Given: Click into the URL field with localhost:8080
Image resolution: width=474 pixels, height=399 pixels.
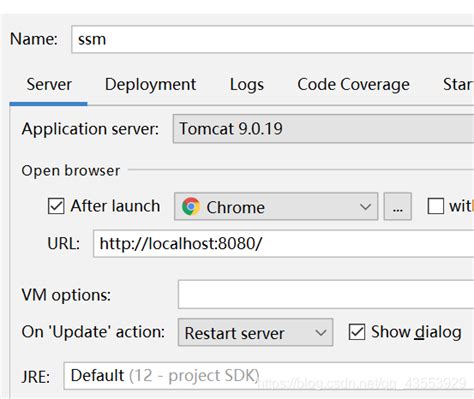Looking at the screenshot, I should coord(283,244).
